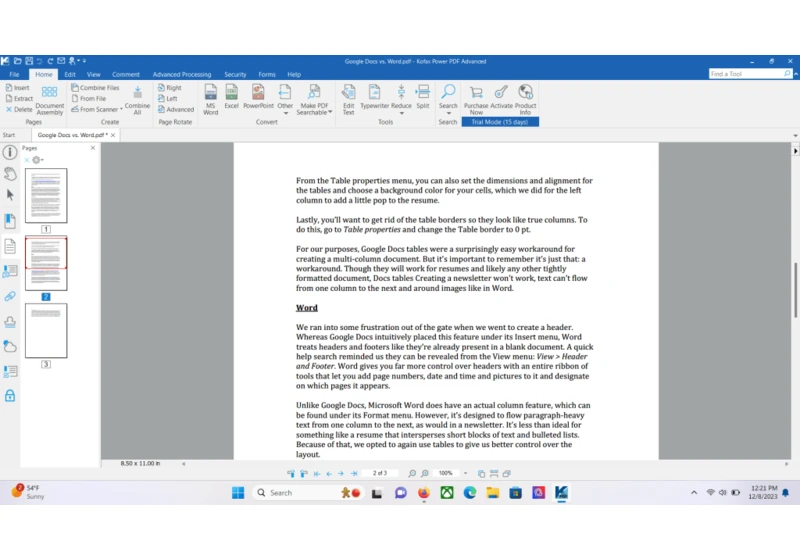Click Extract pages in the ribbon

[19, 98]
